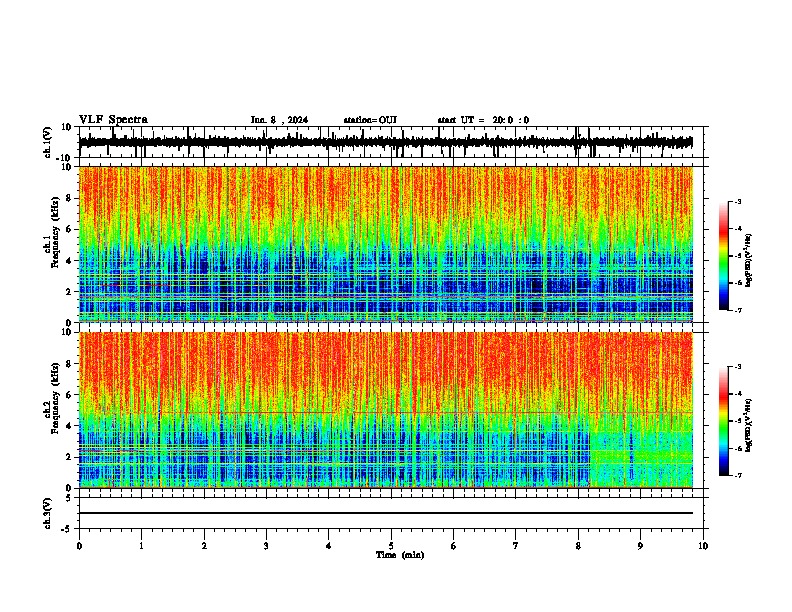
Task: Click the ch.2 spectrogram panel
Action: (x=385, y=410)
